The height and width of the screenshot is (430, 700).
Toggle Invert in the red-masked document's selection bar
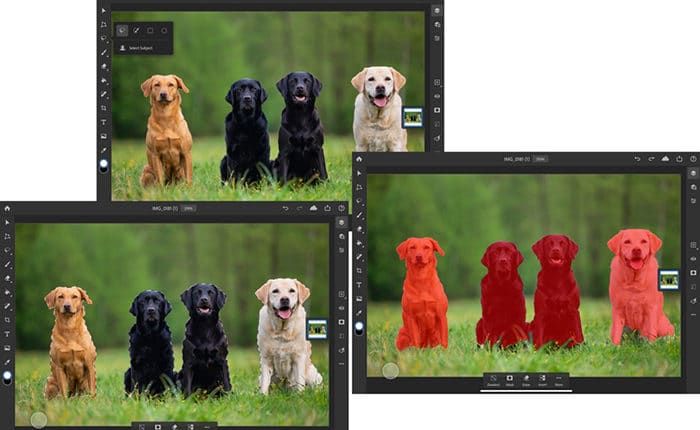point(542,380)
